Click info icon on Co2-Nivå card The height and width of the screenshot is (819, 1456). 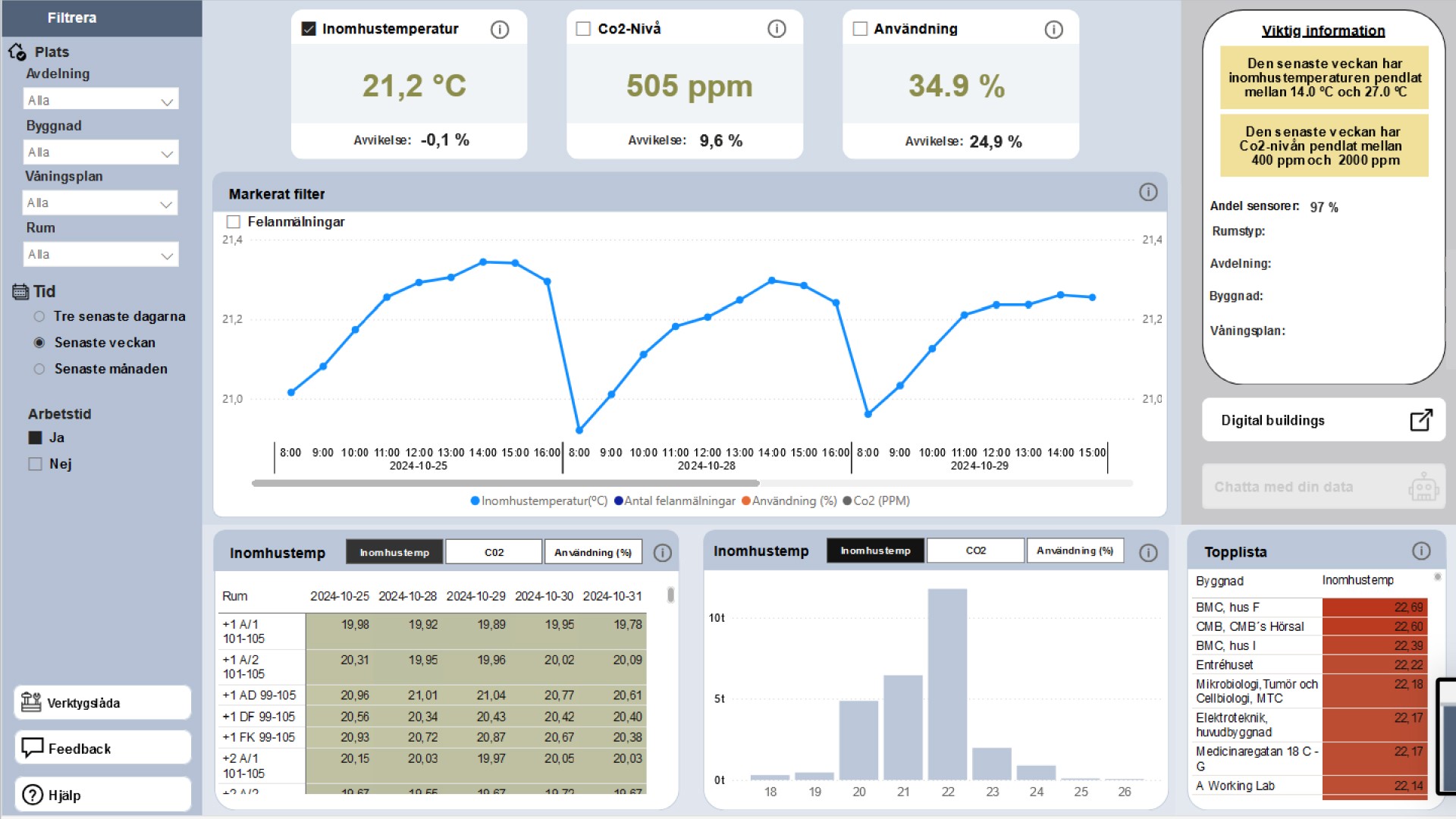click(776, 29)
